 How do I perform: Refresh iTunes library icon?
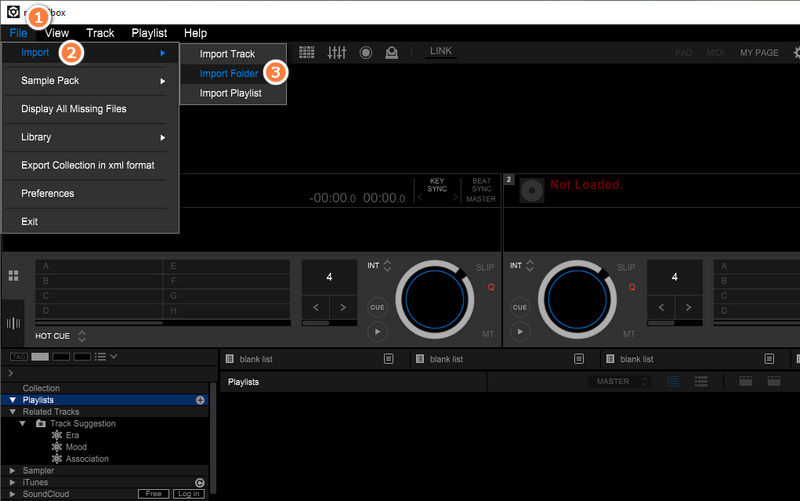coord(199,483)
